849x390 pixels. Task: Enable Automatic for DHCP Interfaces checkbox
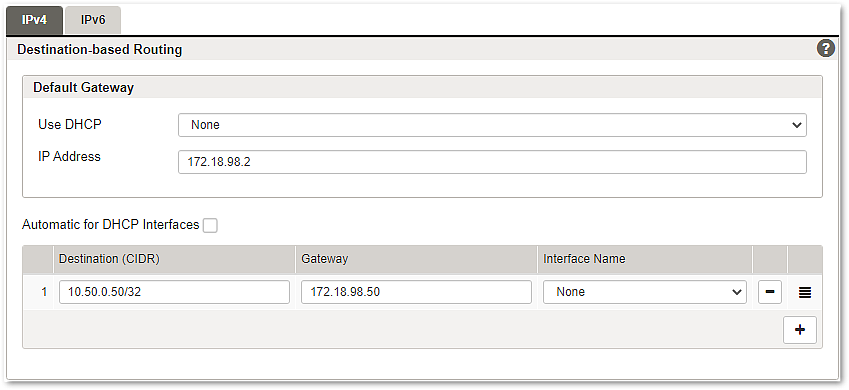210,225
